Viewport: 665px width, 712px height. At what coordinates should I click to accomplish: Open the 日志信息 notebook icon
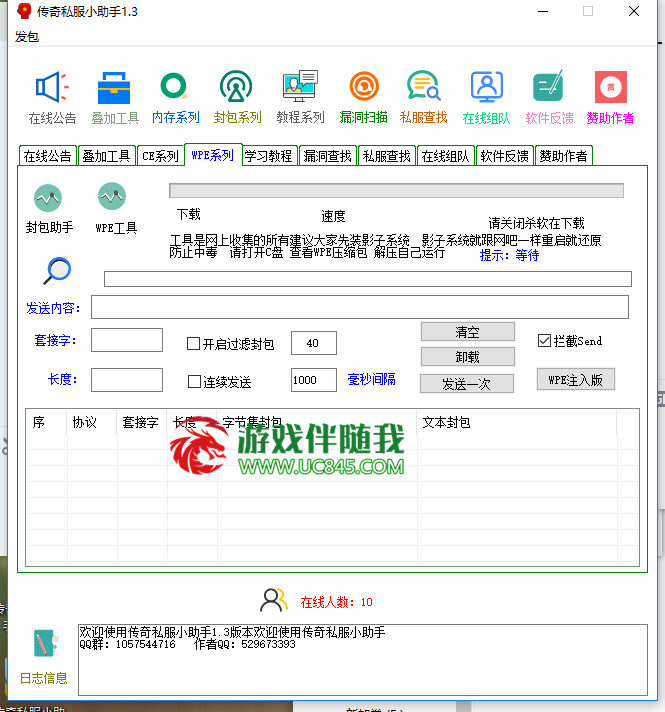[46, 643]
